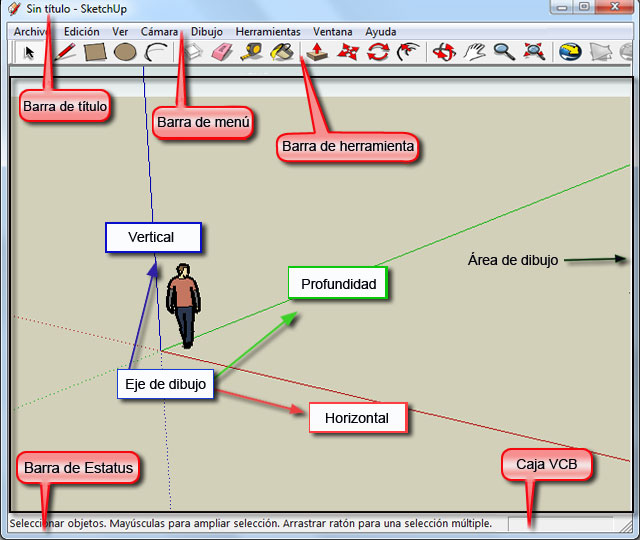Open the Edición menu
The image size is (640, 540).
point(82,32)
